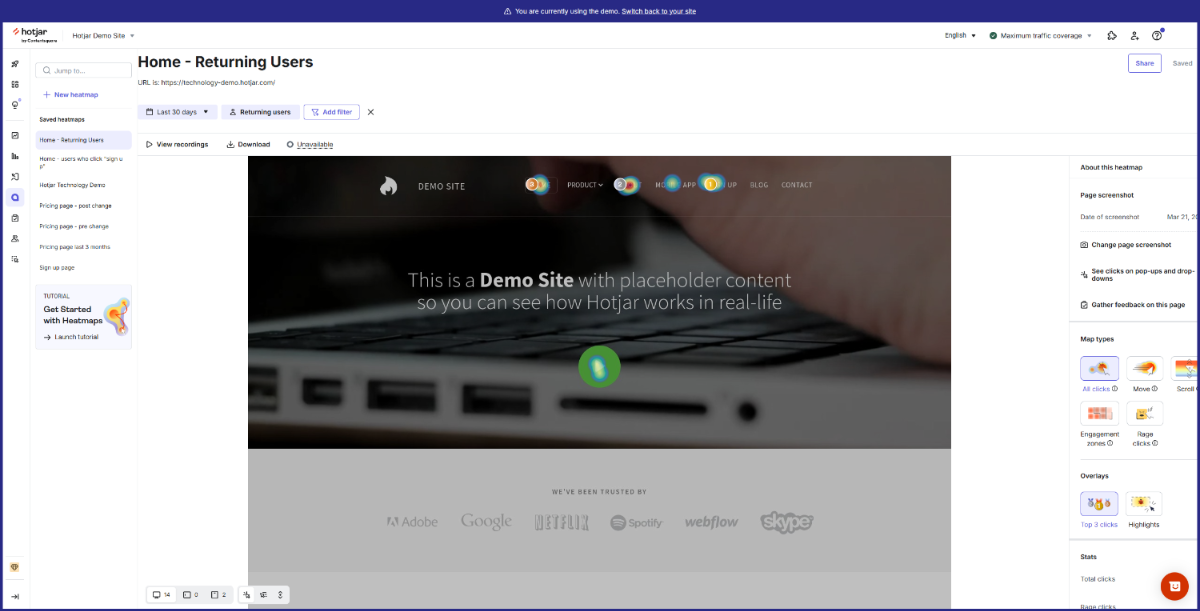Screen dimensions: 1200x611
Task: Click Gather feedback on this page
Action: (1132, 304)
